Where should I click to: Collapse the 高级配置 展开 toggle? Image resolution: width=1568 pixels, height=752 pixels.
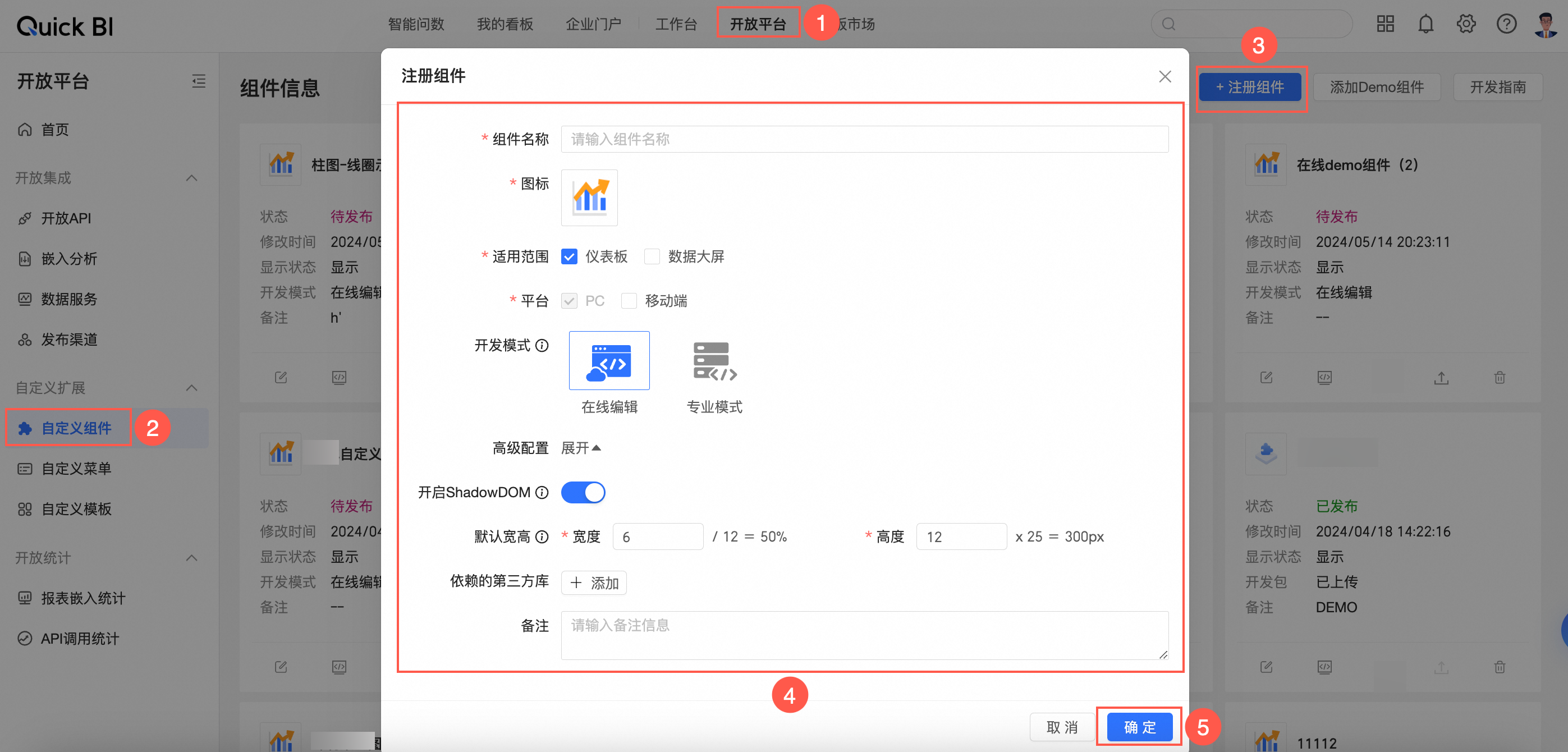tap(581, 448)
